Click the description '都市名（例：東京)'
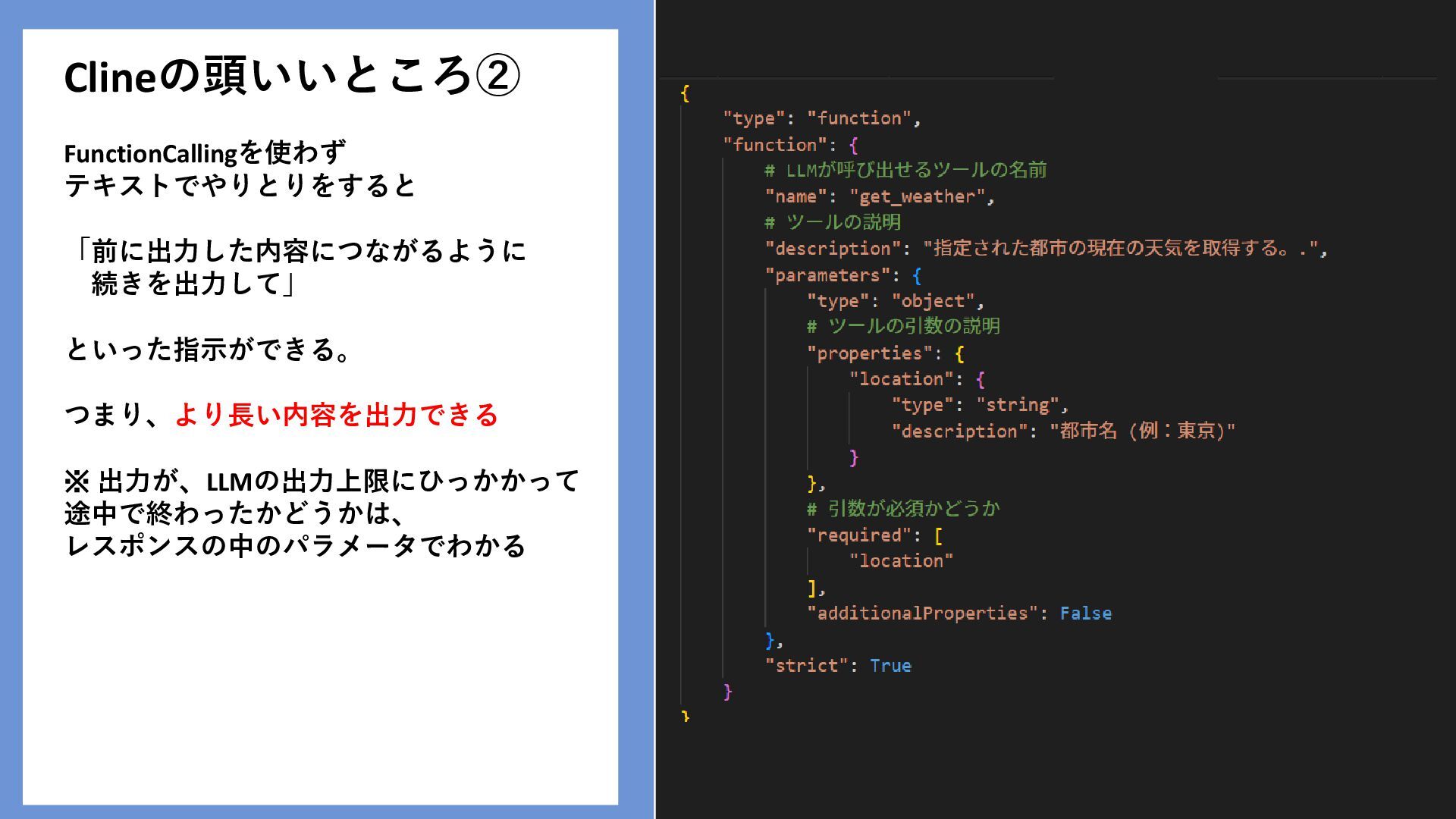Viewport: 1456px width, 819px height. 1143,431
